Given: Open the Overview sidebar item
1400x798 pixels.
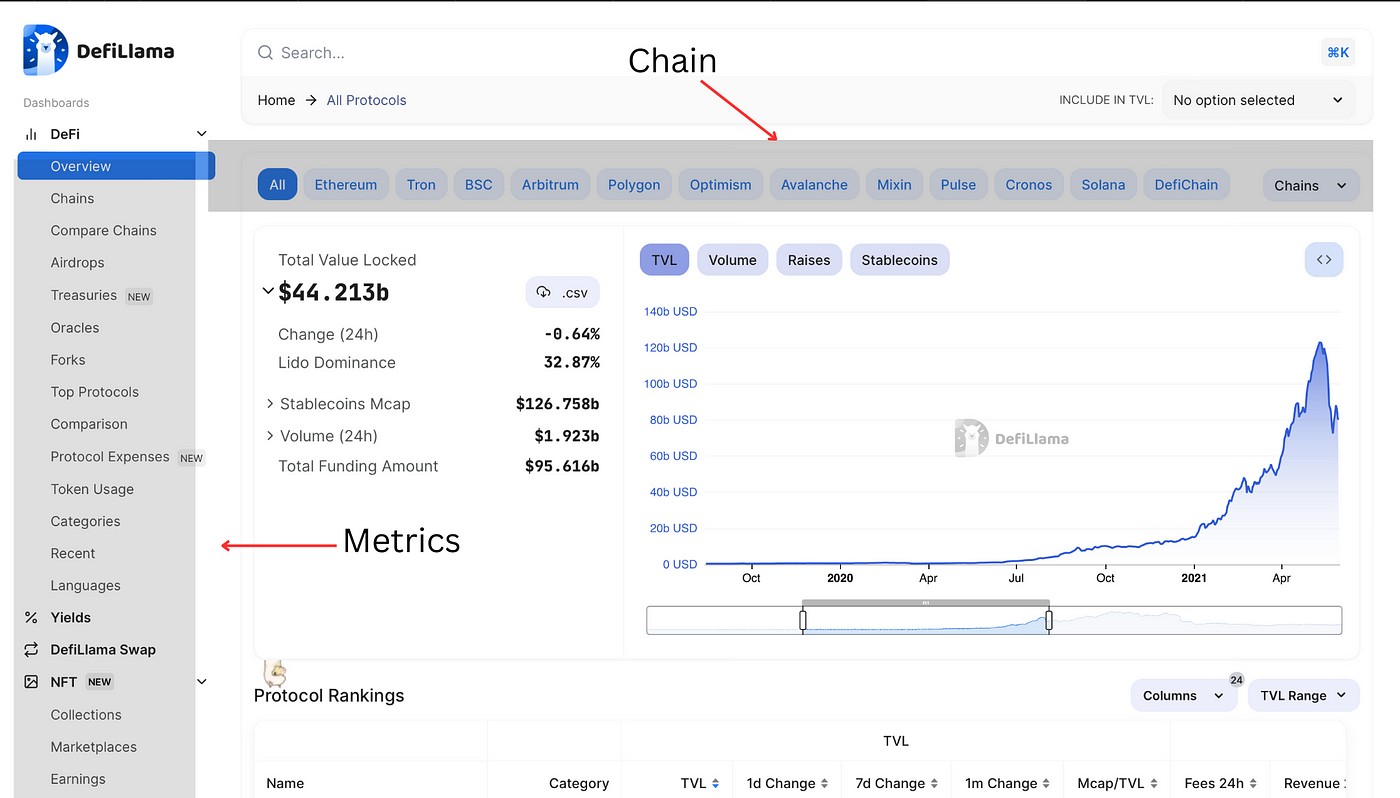Looking at the screenshot, I should coord(116,166).
